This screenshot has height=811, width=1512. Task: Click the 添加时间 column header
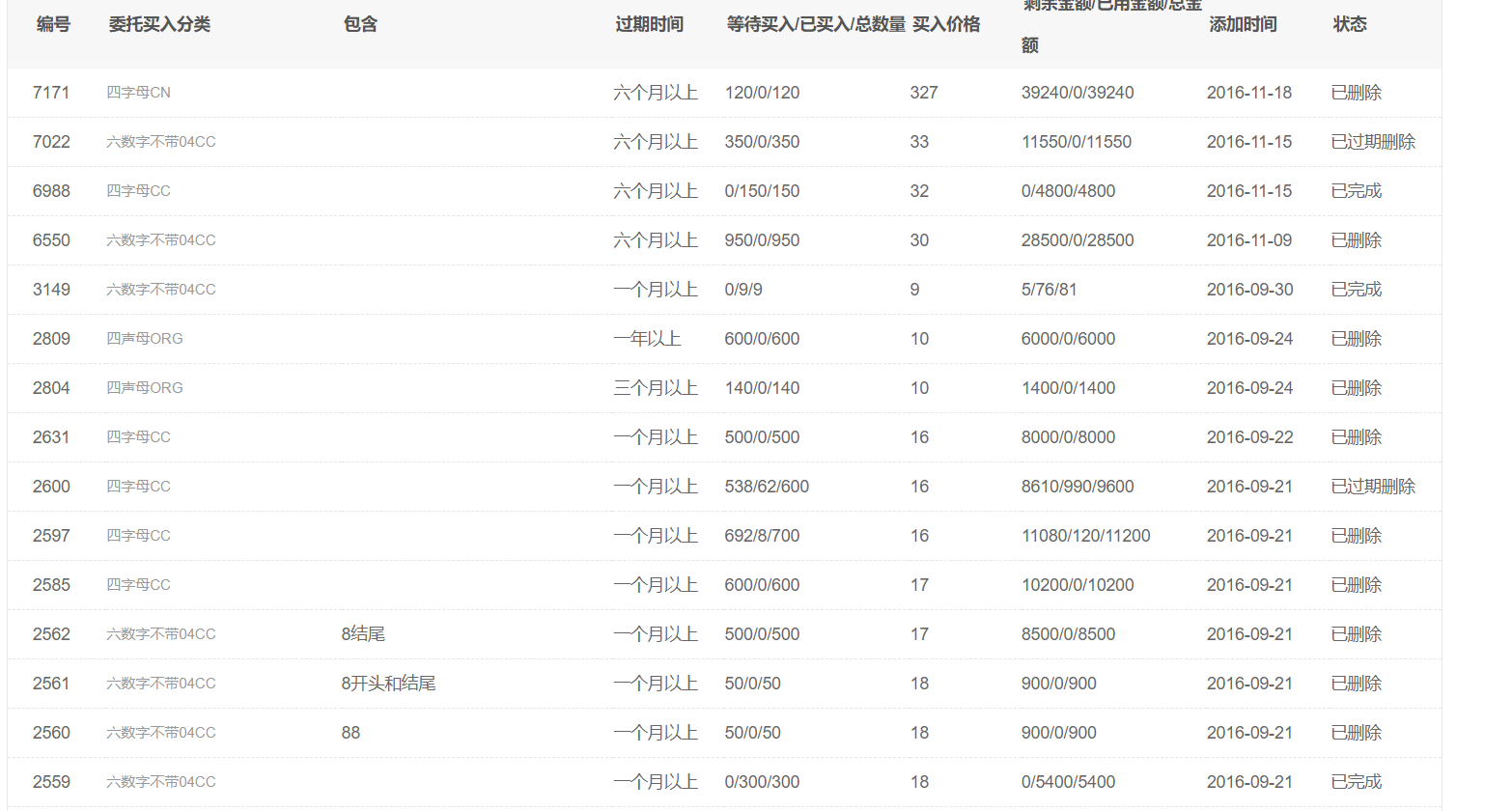tap(1243, 24)
